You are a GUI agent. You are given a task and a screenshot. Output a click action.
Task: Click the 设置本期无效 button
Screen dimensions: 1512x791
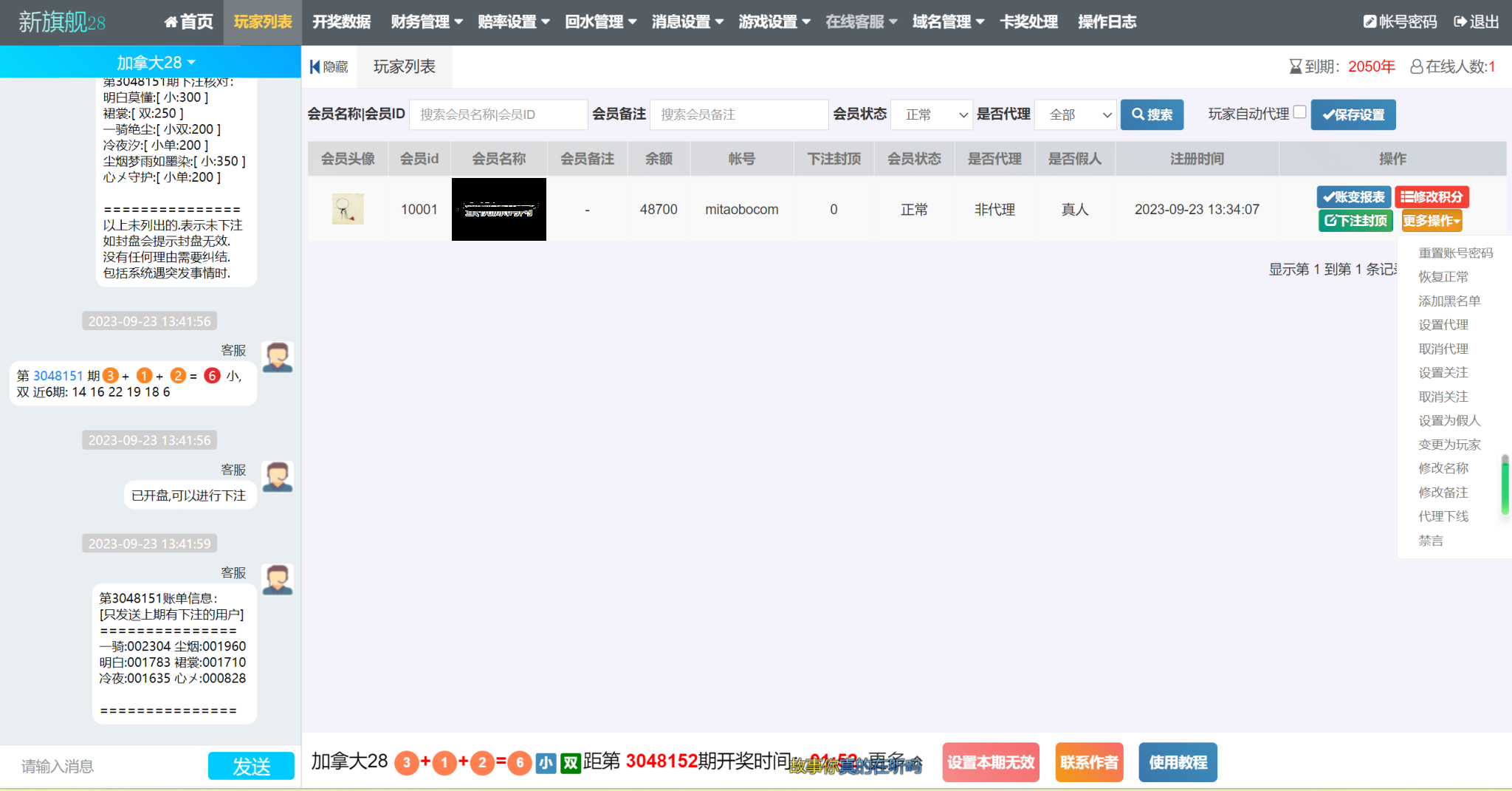tap(990, 762)
